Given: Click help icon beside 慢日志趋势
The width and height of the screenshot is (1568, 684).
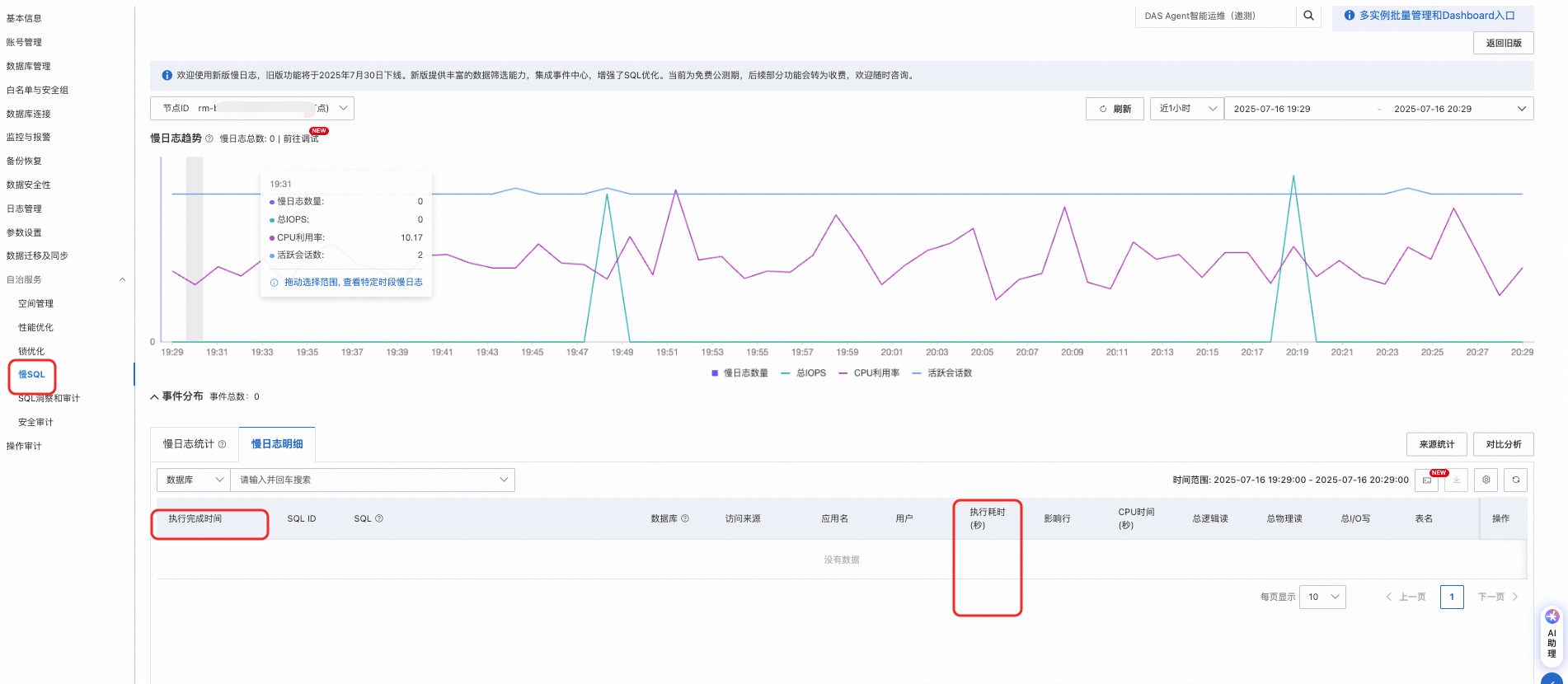Looking at the screenshot, I should [209, 138].
